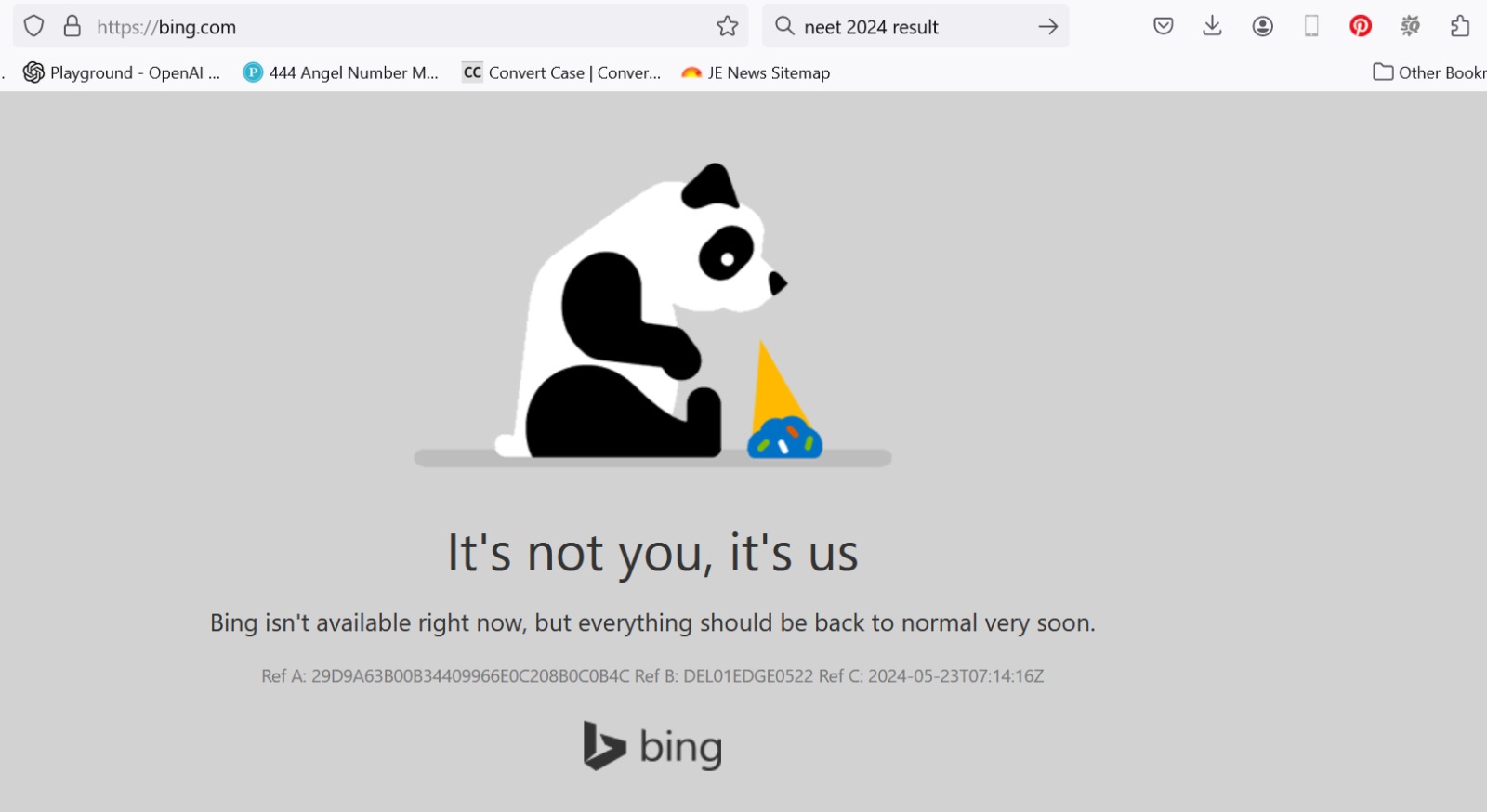Image resolution: width=1487 pixels, height=812 pixels.
Task: Click the SEO extension icon
Action: coord(1410,26)
